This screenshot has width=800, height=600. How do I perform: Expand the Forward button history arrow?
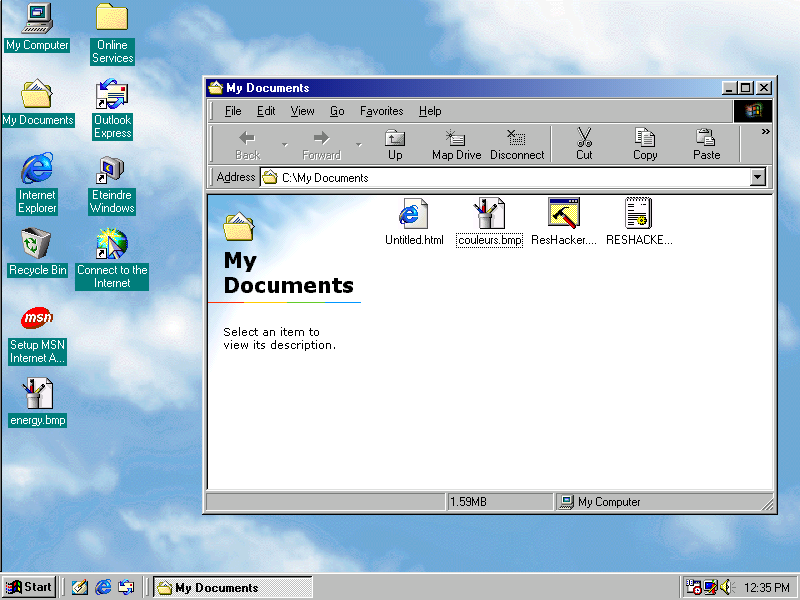click(359, 145)
